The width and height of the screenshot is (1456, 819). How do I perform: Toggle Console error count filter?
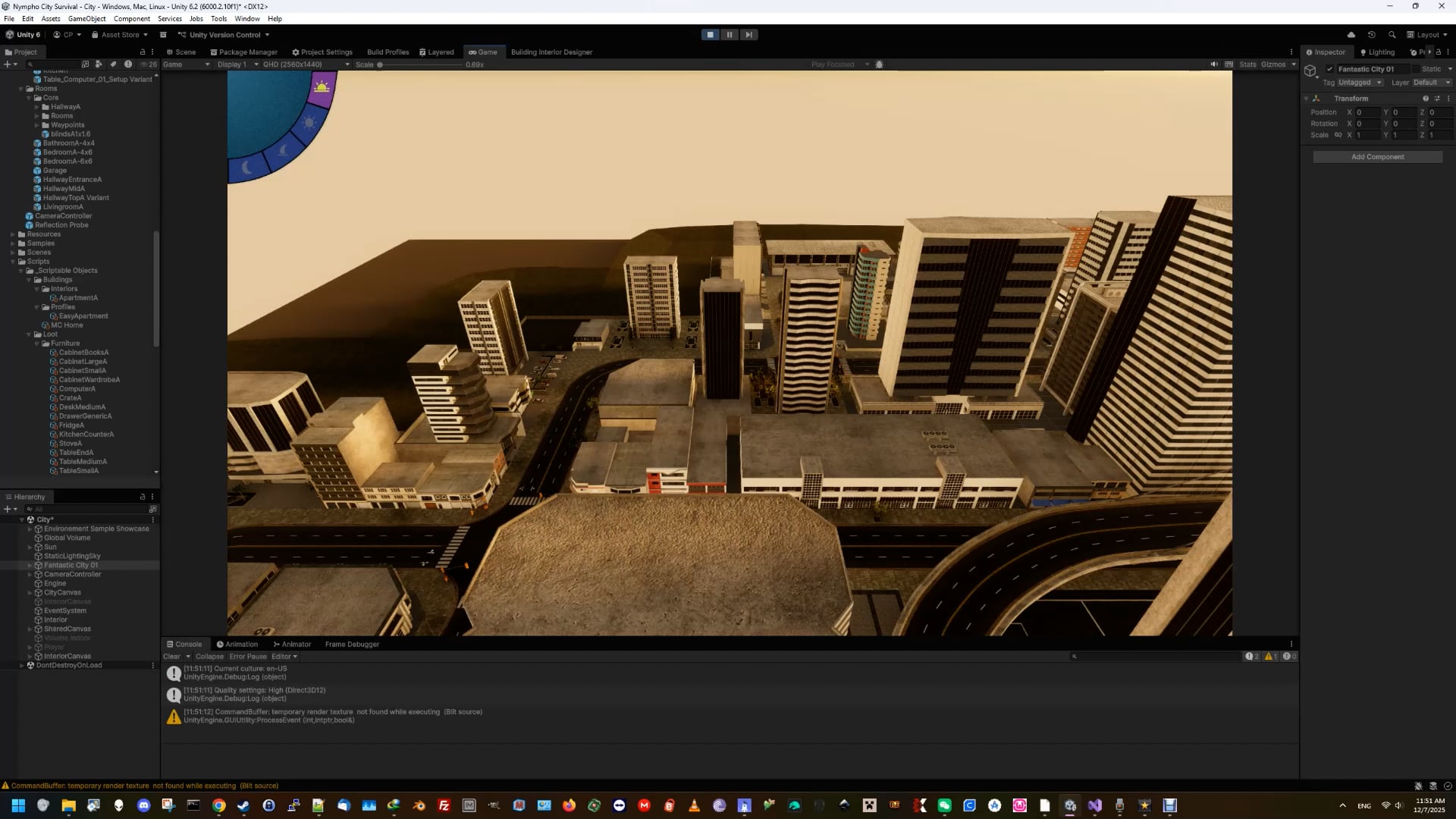1289,657
